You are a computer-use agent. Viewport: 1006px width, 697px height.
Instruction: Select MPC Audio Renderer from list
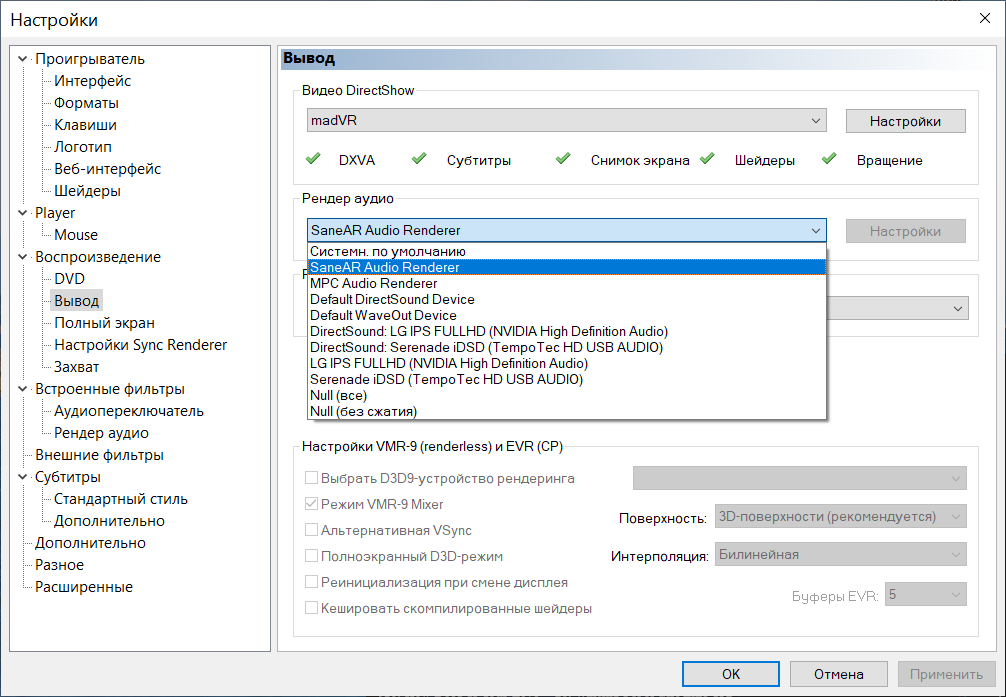tap(374, 283)
